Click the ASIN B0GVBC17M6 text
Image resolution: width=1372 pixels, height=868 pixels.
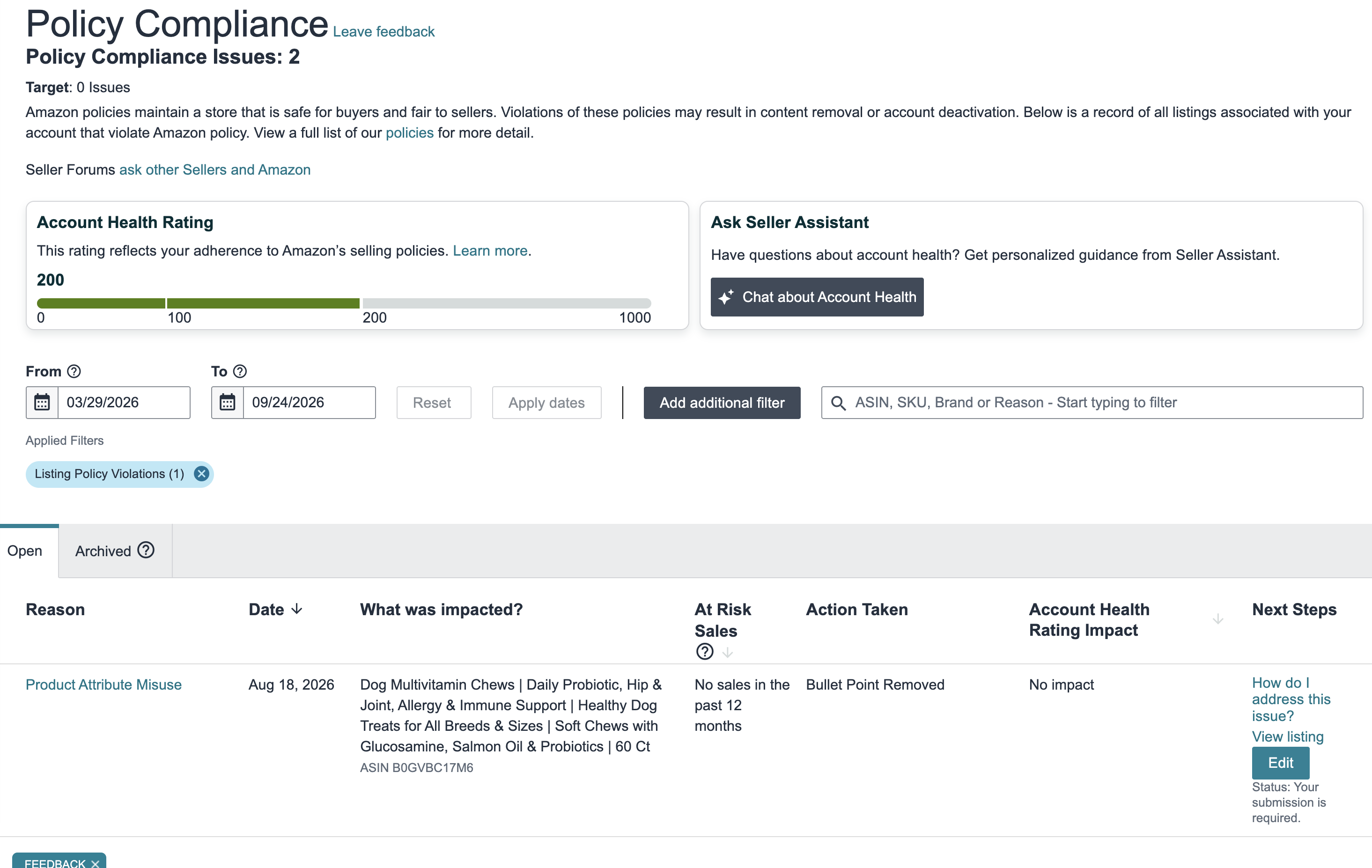[x=416, y=768]
